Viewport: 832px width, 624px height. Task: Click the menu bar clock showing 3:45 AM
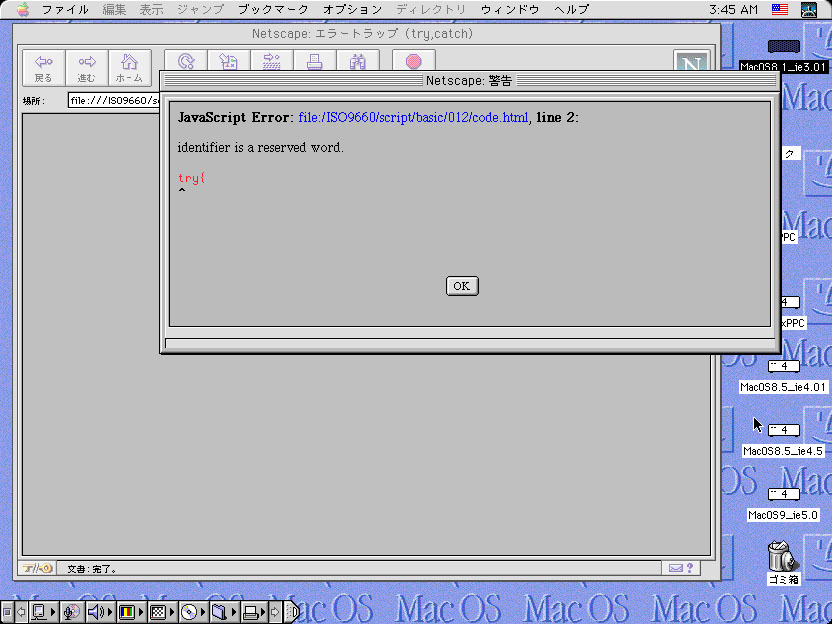pyautogui.click(x=733, y=10)
